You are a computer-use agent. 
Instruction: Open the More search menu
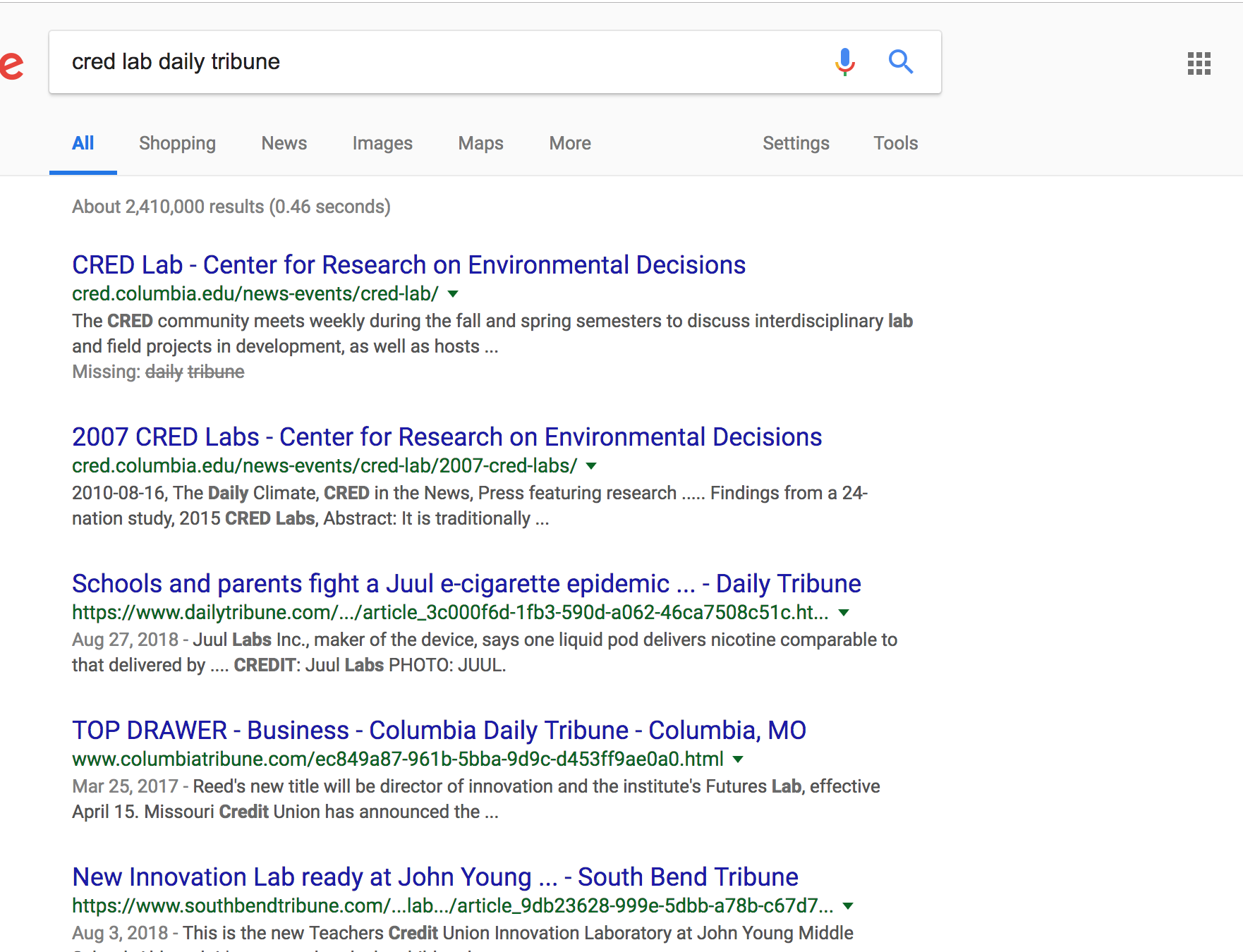[x=570, y=143]
